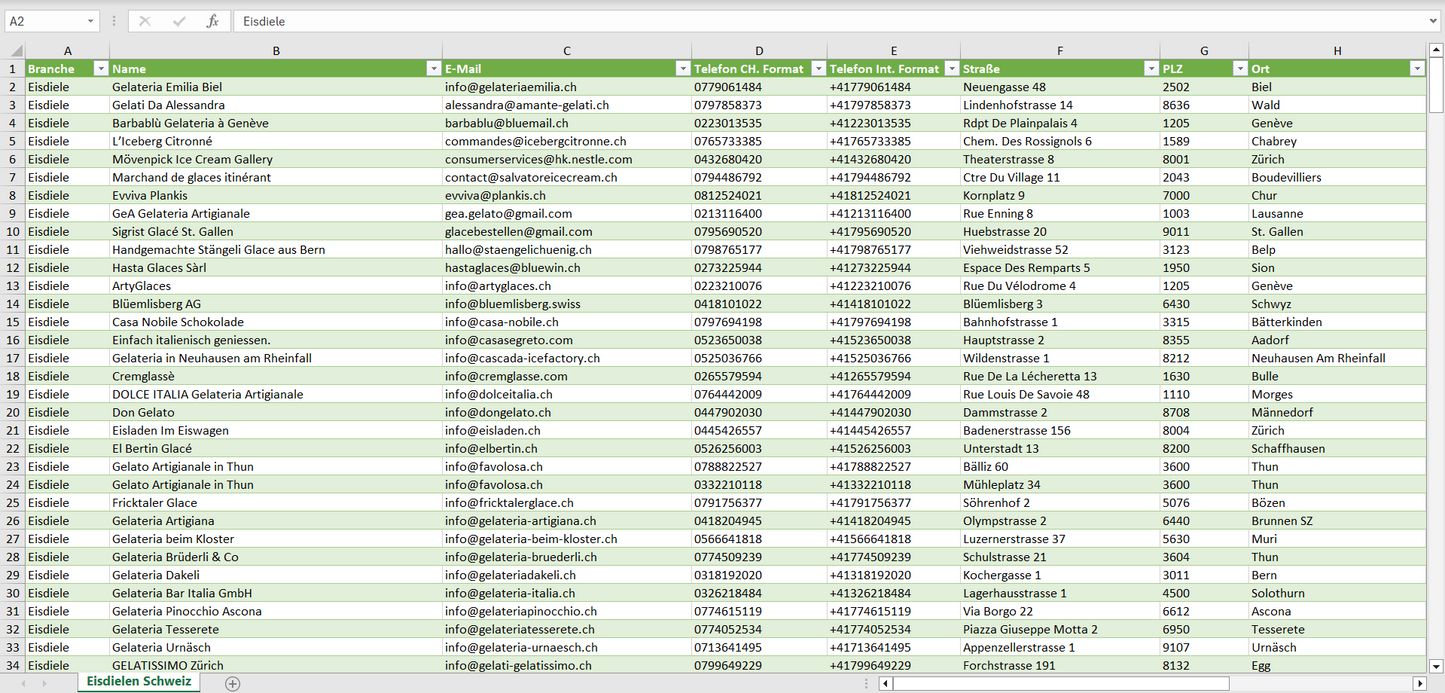The width and height of the screenshot is (1445, 693).
Task: Select row 15 by its row header
Action: 12,322
